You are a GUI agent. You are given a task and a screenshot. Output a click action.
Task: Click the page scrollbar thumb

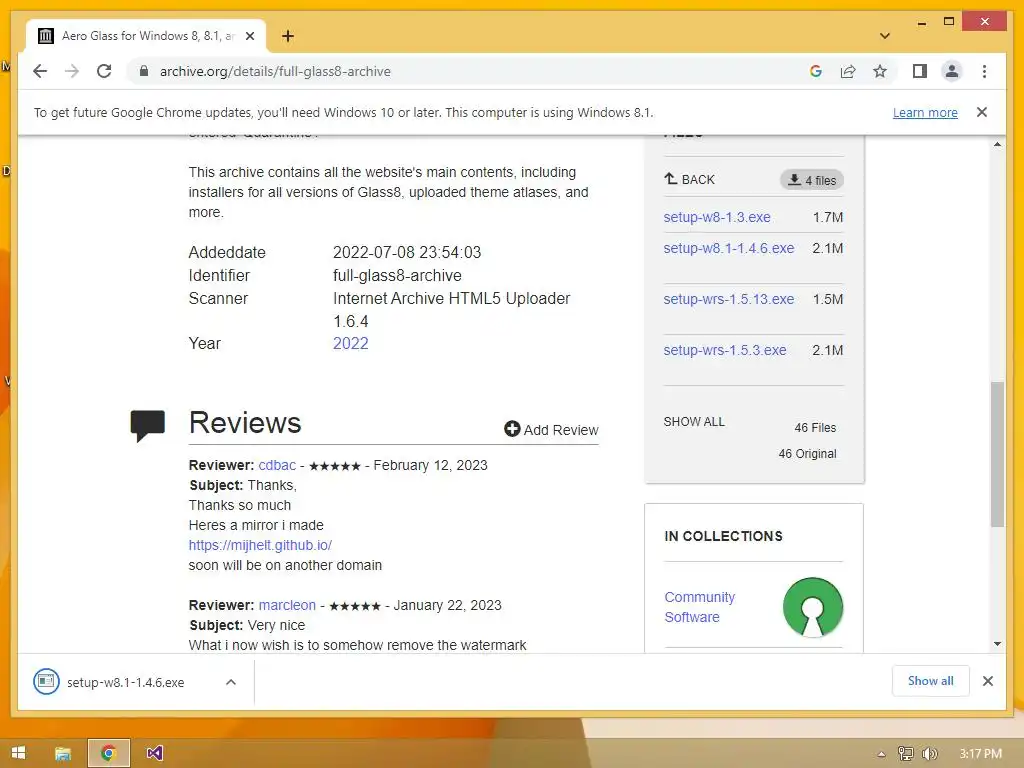click(x=997, y=455)
